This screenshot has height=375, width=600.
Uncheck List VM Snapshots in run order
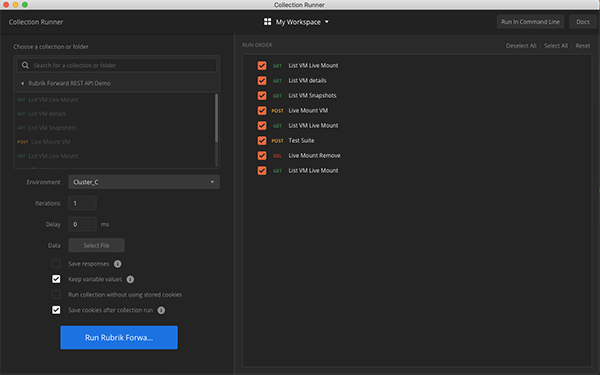(x=262, y=96)
